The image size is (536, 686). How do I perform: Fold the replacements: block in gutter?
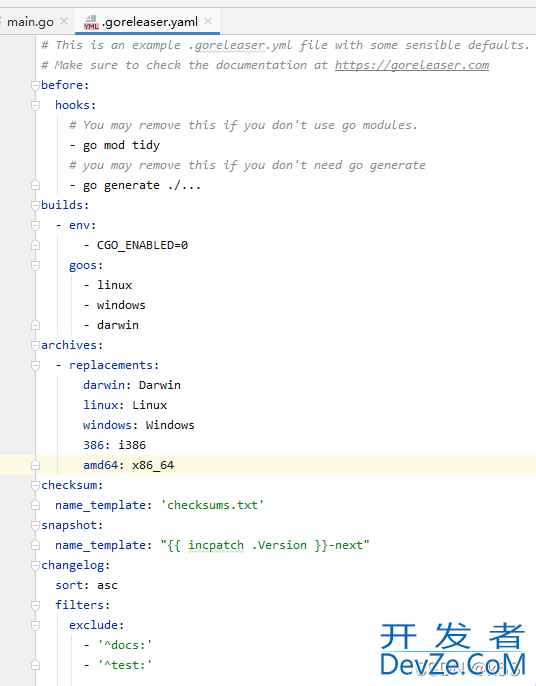(35, 365)
